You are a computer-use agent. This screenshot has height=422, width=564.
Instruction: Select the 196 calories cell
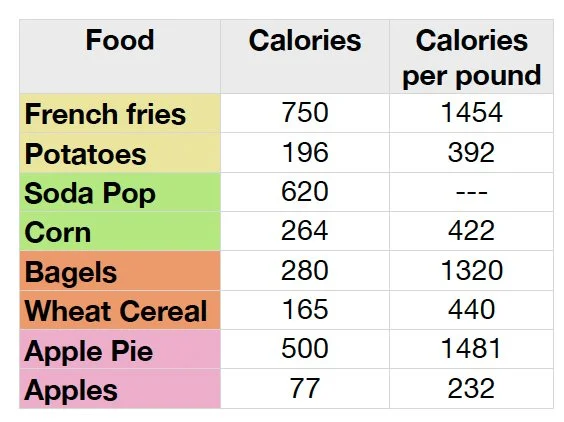305,153
